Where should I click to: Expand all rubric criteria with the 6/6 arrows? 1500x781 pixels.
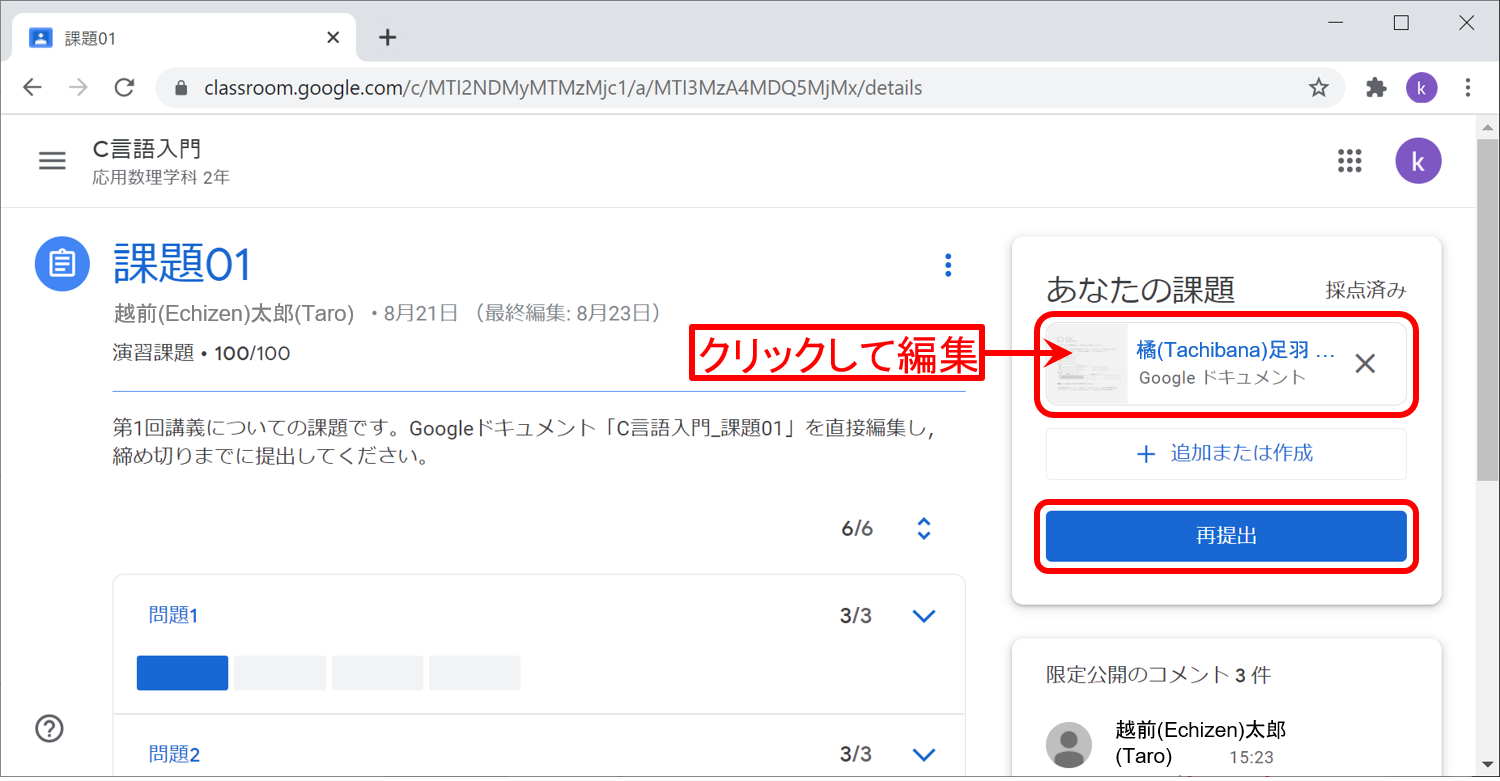[x=924, y=529]
